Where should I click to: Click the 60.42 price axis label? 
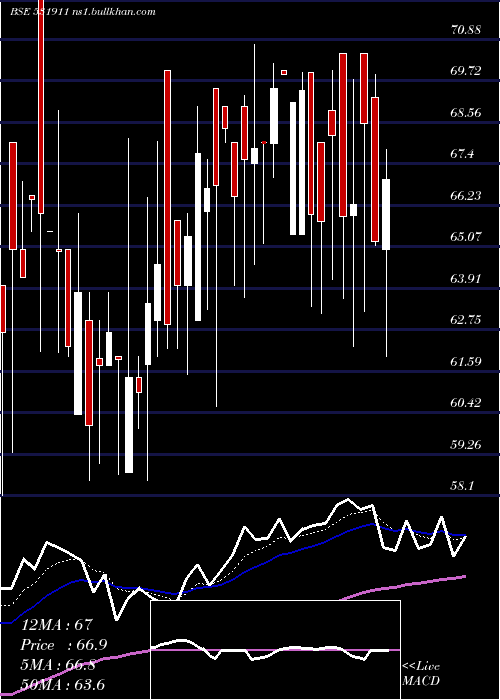pyautogui.click(x=466, y=403)
